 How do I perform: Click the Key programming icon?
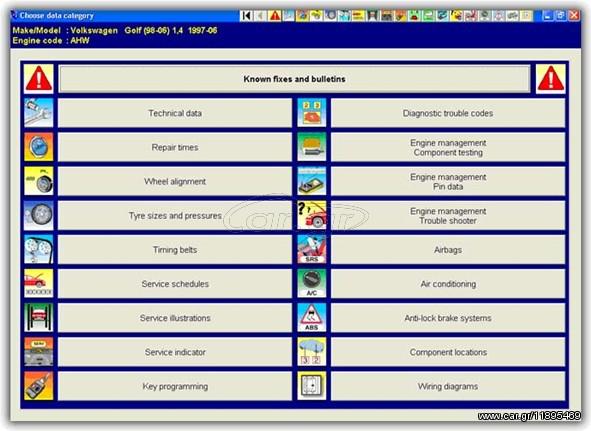(x=38, y=386)
